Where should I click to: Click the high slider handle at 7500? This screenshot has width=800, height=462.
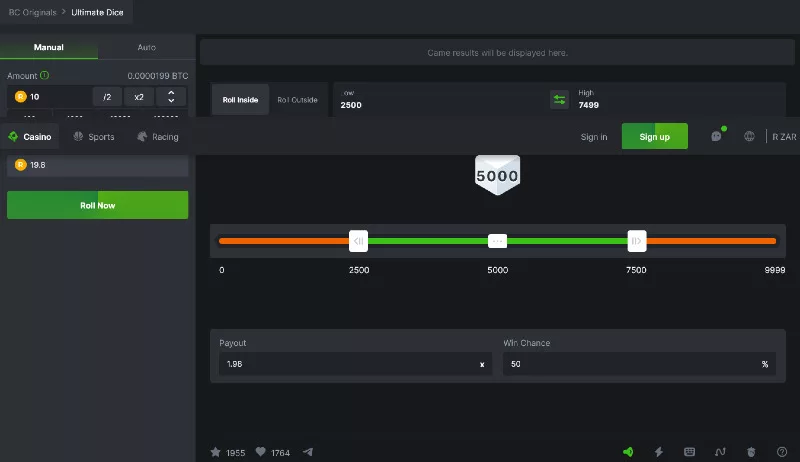(x=637, y=241)
